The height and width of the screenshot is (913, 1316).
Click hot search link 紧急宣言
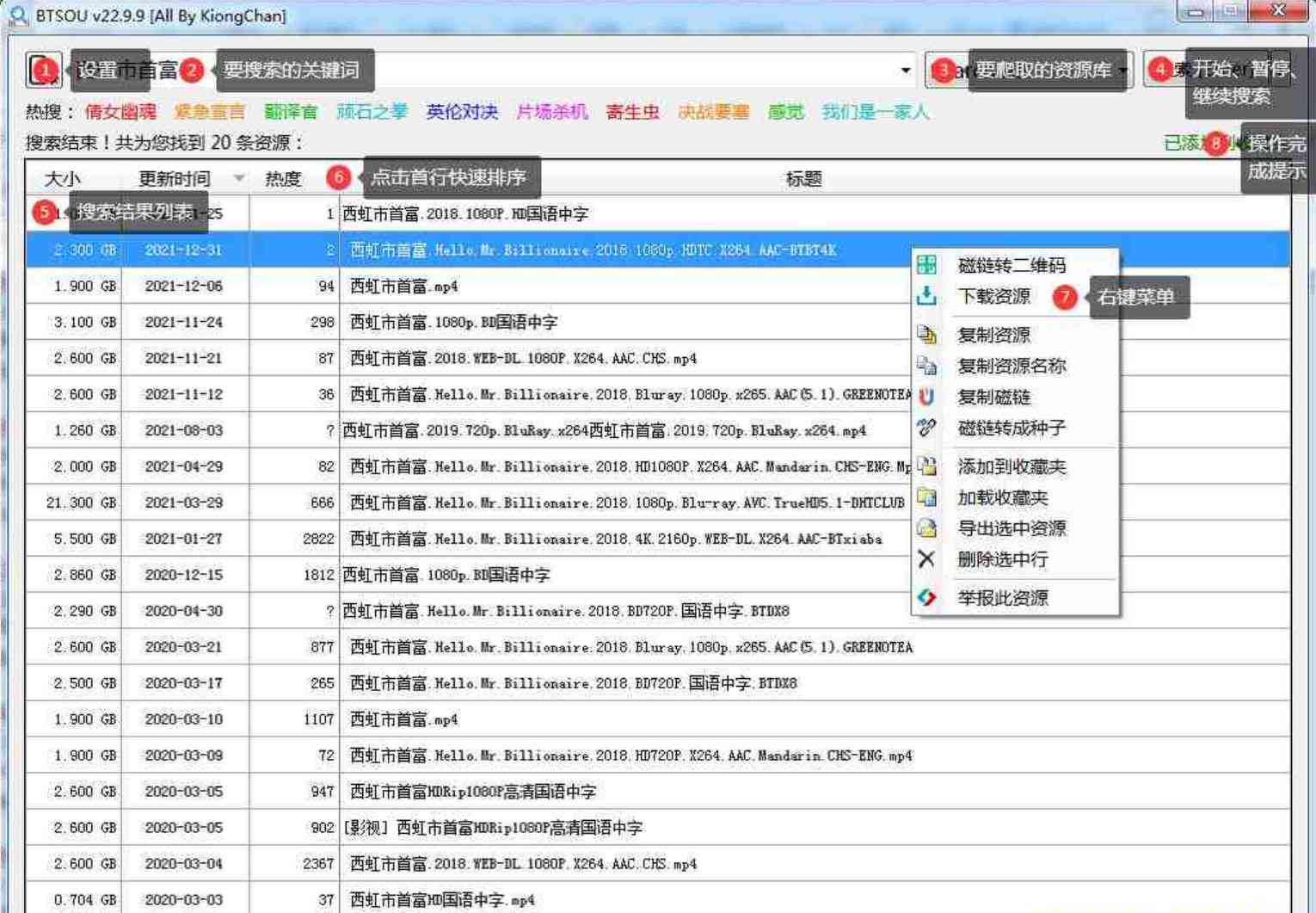click(x=210, y=112)
